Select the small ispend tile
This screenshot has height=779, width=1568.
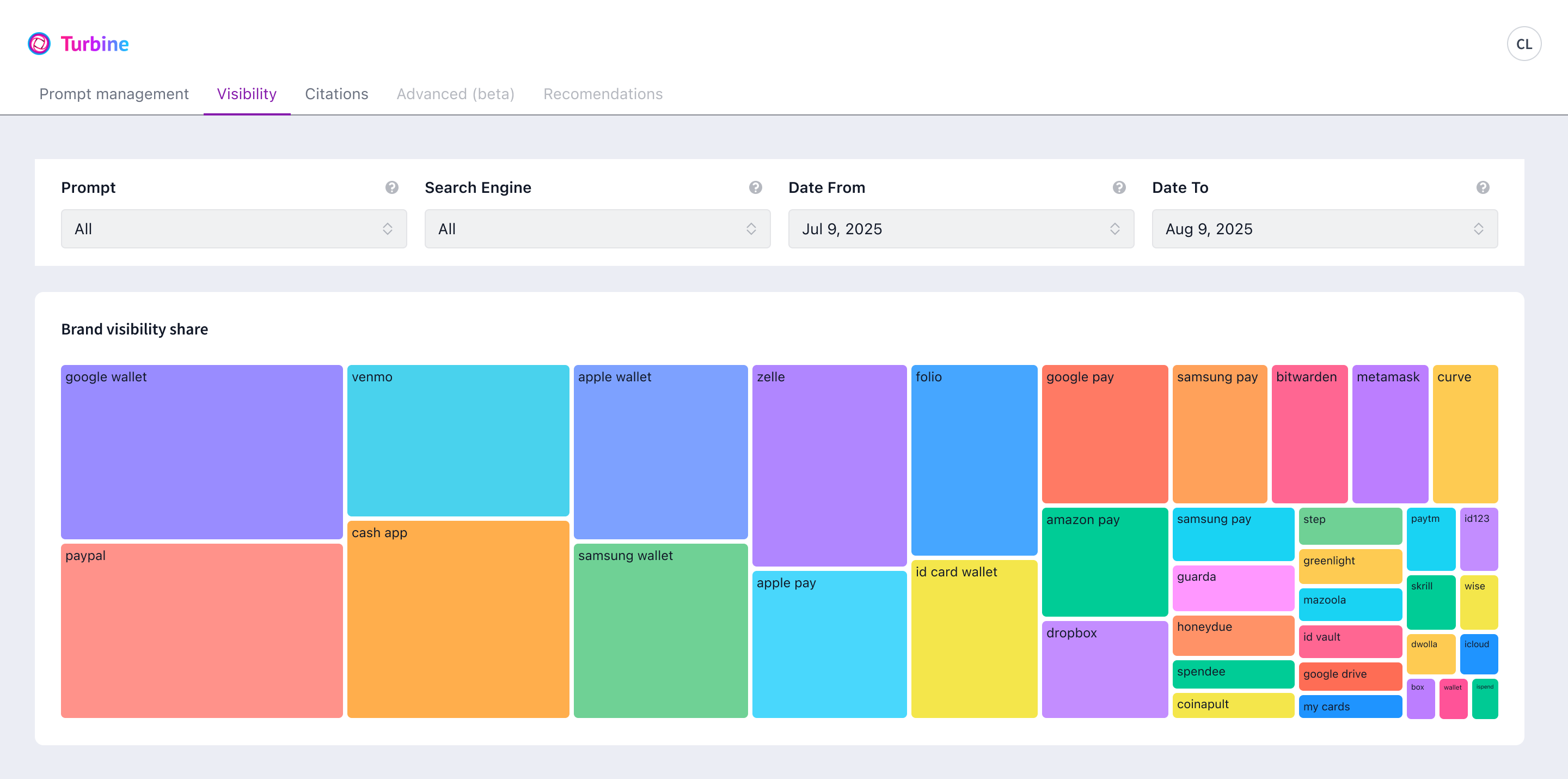[1485, 698]
